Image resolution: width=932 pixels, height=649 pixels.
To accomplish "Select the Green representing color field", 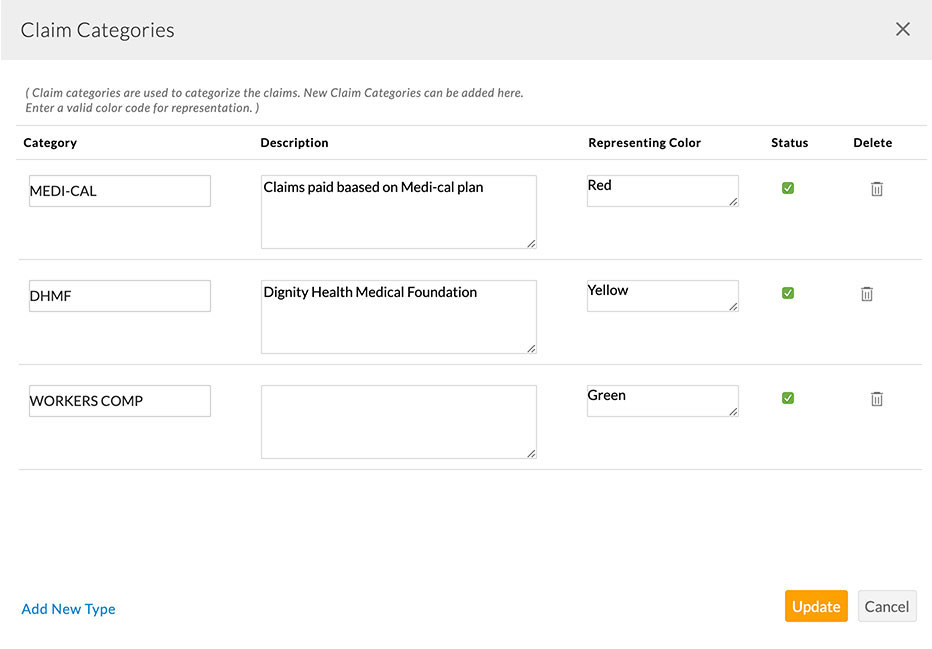I will (662, 400).
